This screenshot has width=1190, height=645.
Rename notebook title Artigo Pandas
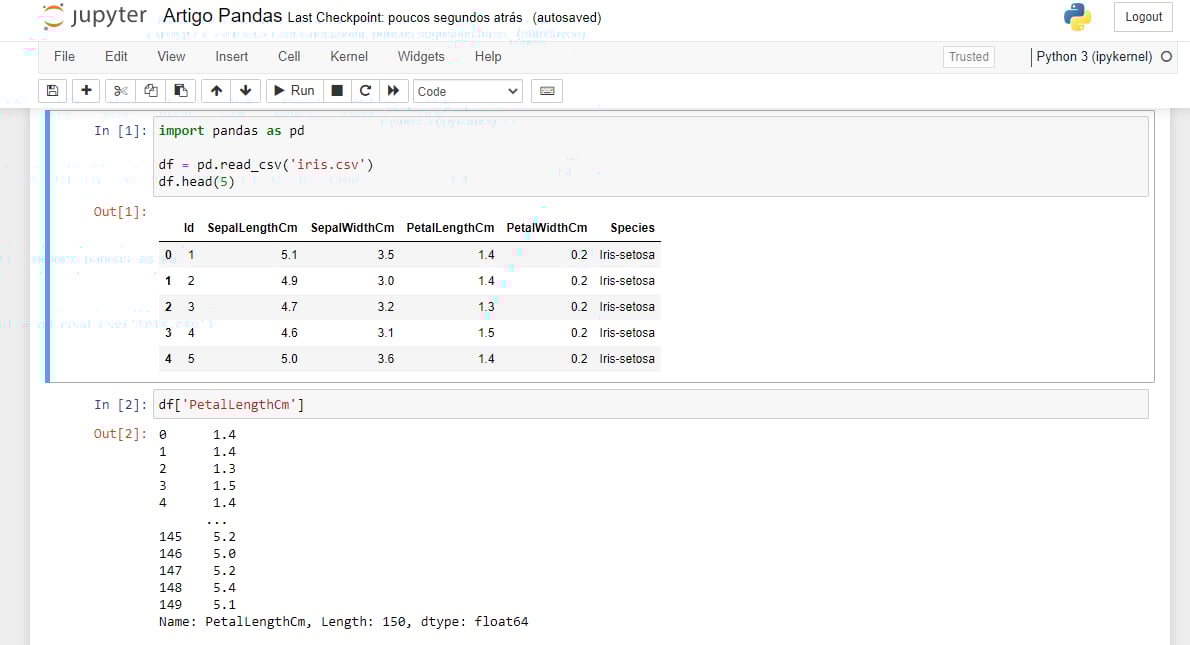pyautogui.click(x=222, y=16)
